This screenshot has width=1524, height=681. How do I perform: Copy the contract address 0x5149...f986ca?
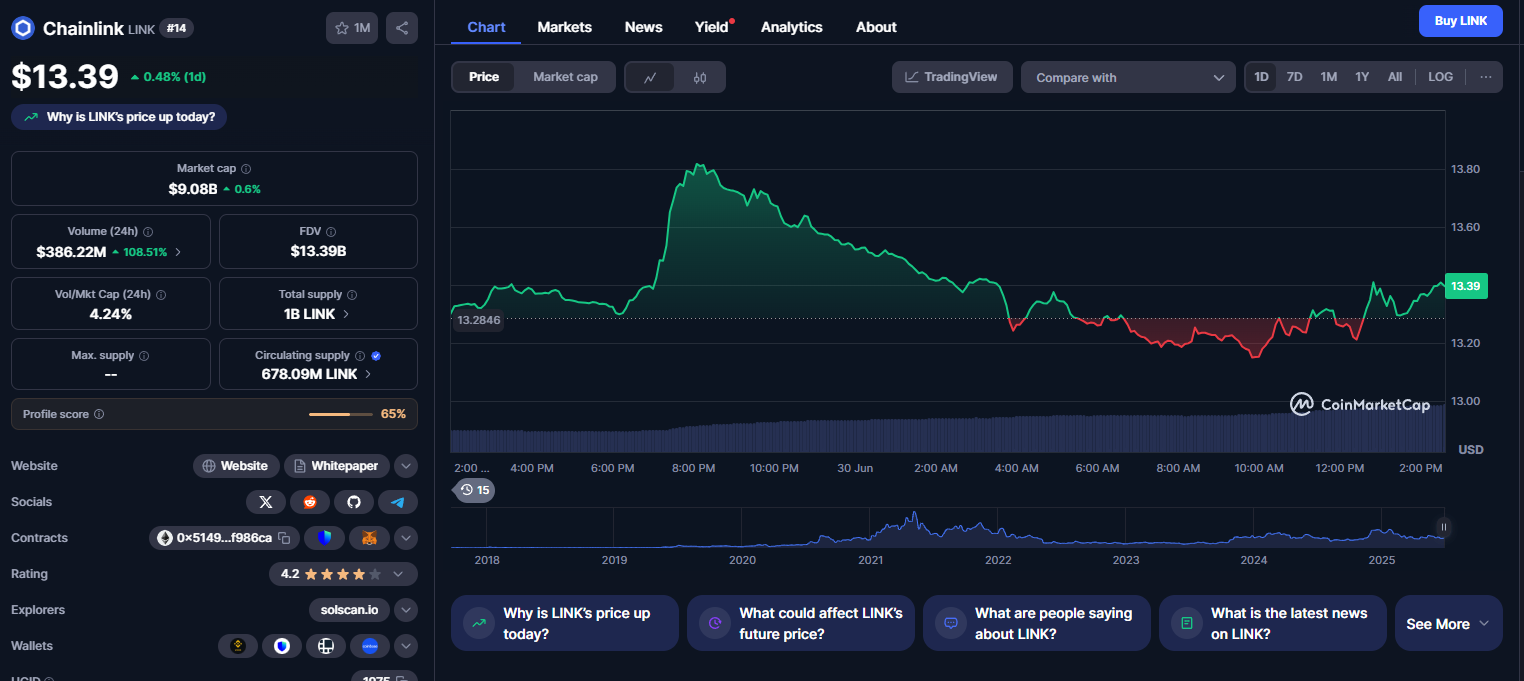tap(284, 538)
